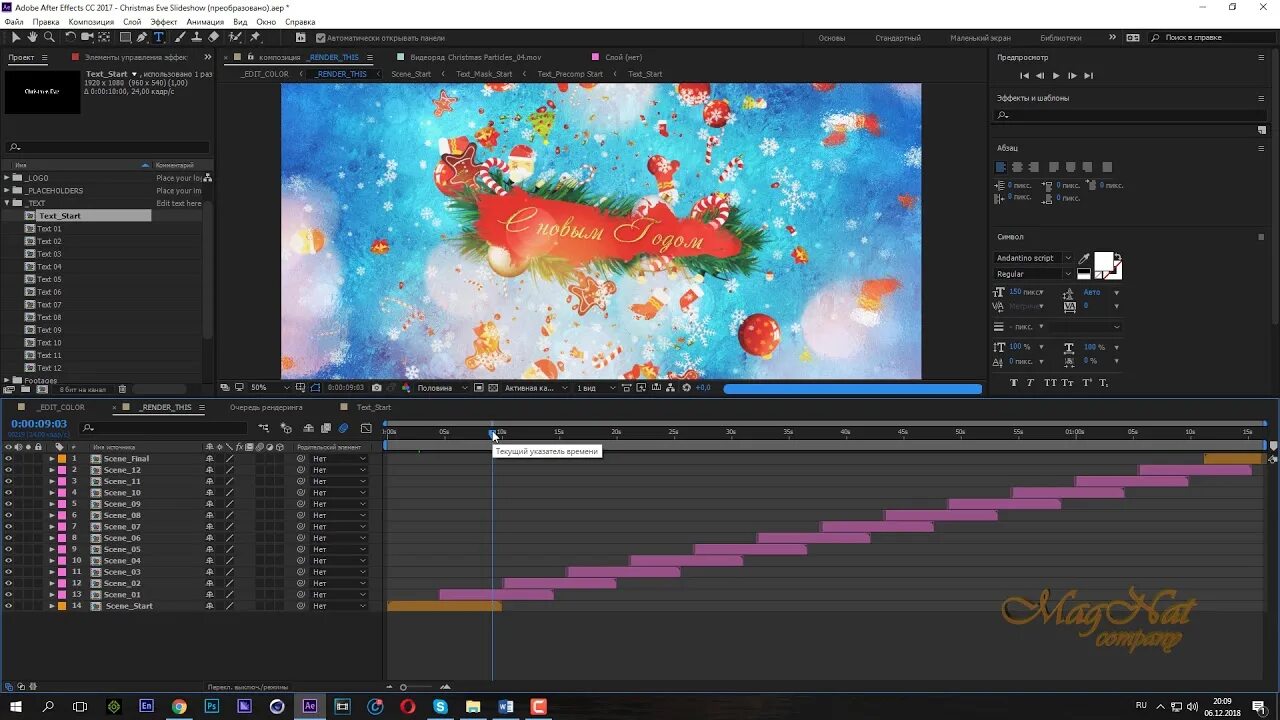
Task: Switch to _EDIT_COLOR timeline tab
Action: coord(62,407)
